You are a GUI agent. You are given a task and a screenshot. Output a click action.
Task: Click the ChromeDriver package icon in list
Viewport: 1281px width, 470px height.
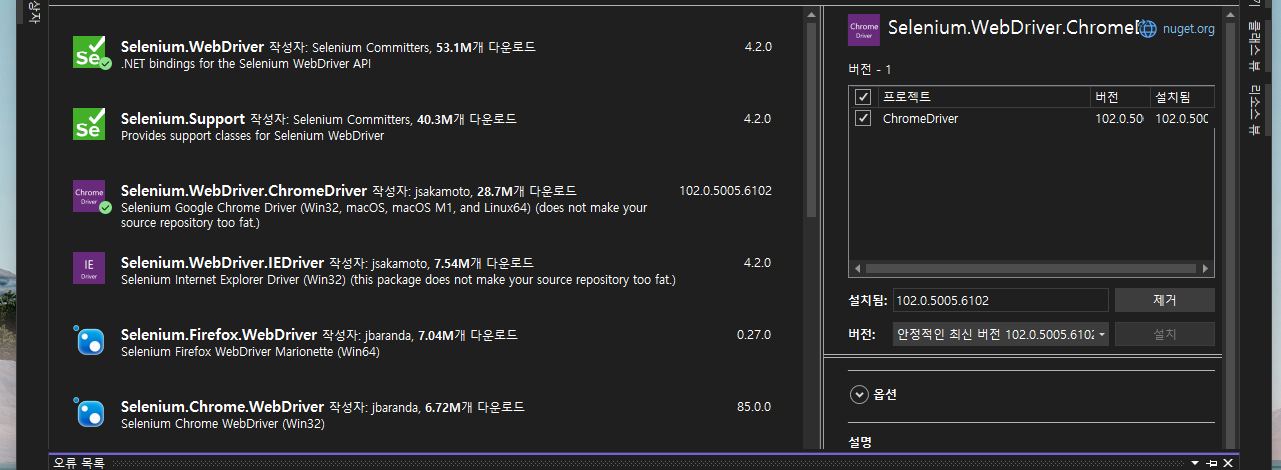coord(90,197)
